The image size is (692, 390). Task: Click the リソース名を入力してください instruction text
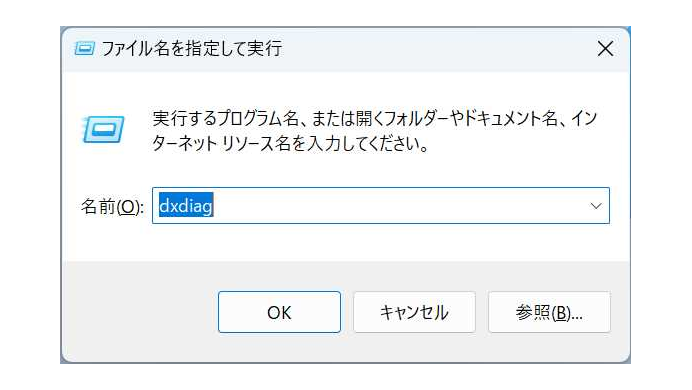tap(324, 144)
